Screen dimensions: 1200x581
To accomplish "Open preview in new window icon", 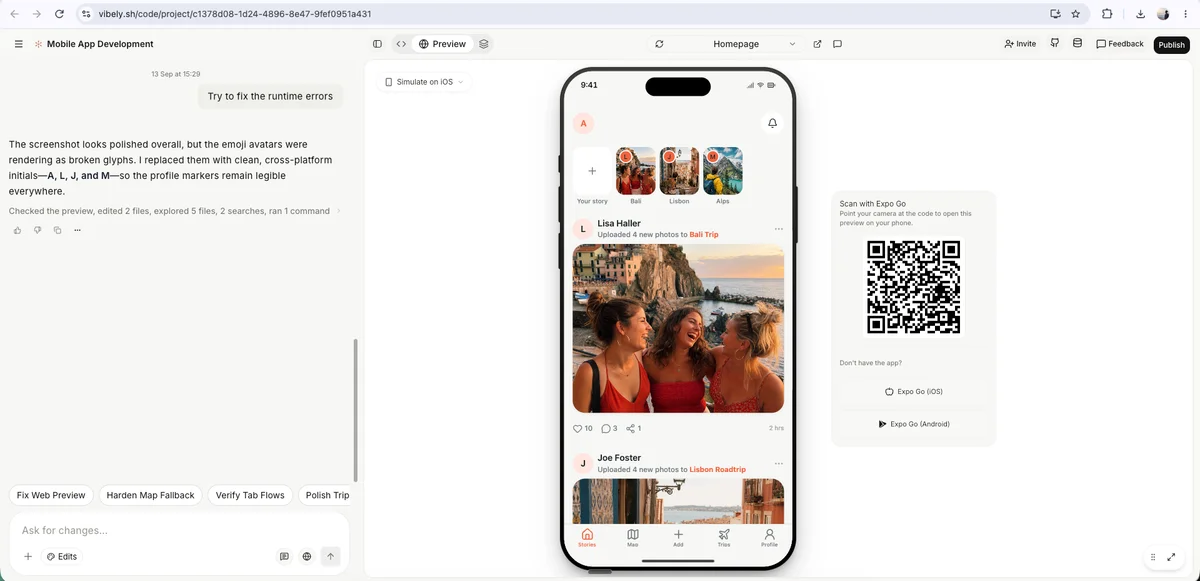I will tap(817, 44).
